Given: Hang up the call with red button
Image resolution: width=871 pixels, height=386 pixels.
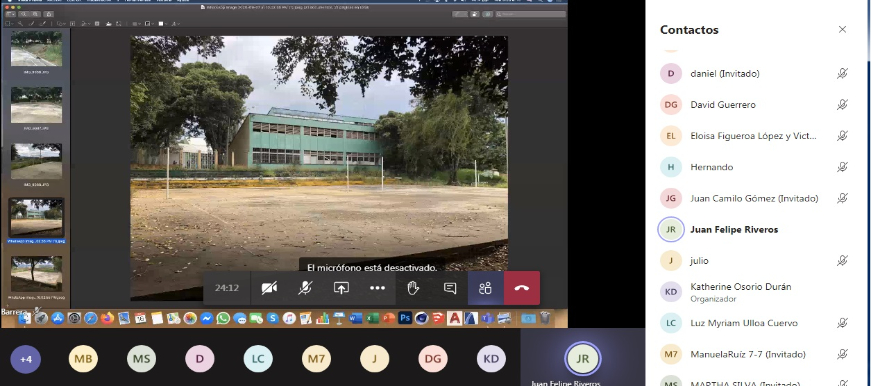Looking at the screenshot, I should (522, 288).
